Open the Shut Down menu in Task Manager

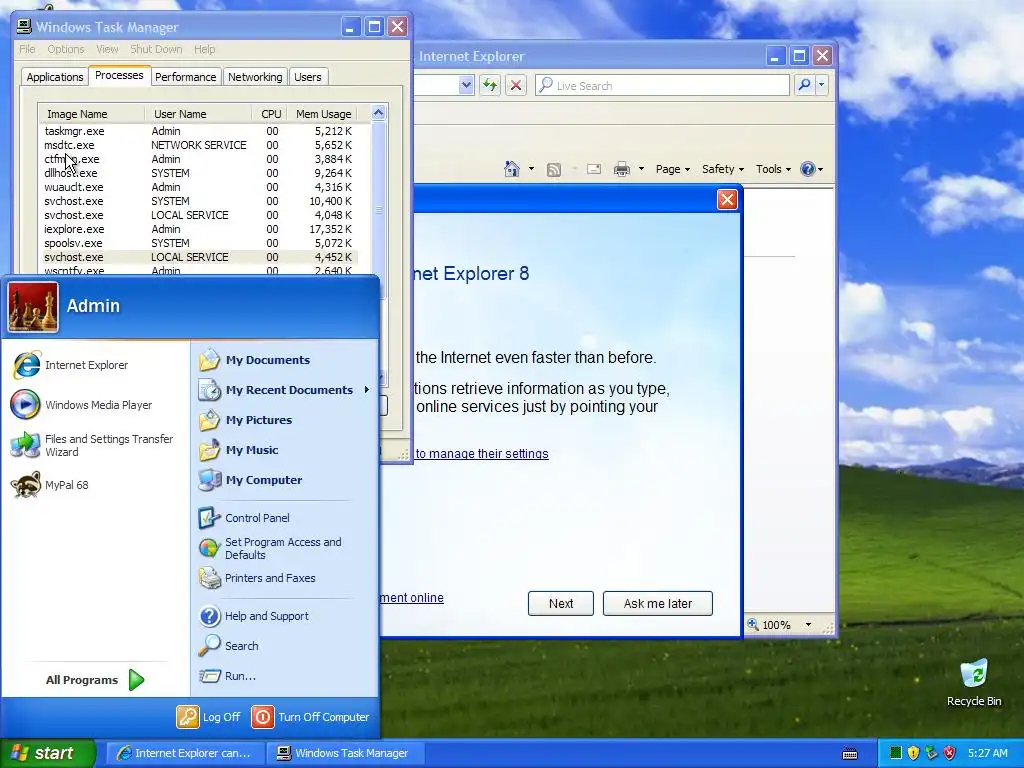155,49
